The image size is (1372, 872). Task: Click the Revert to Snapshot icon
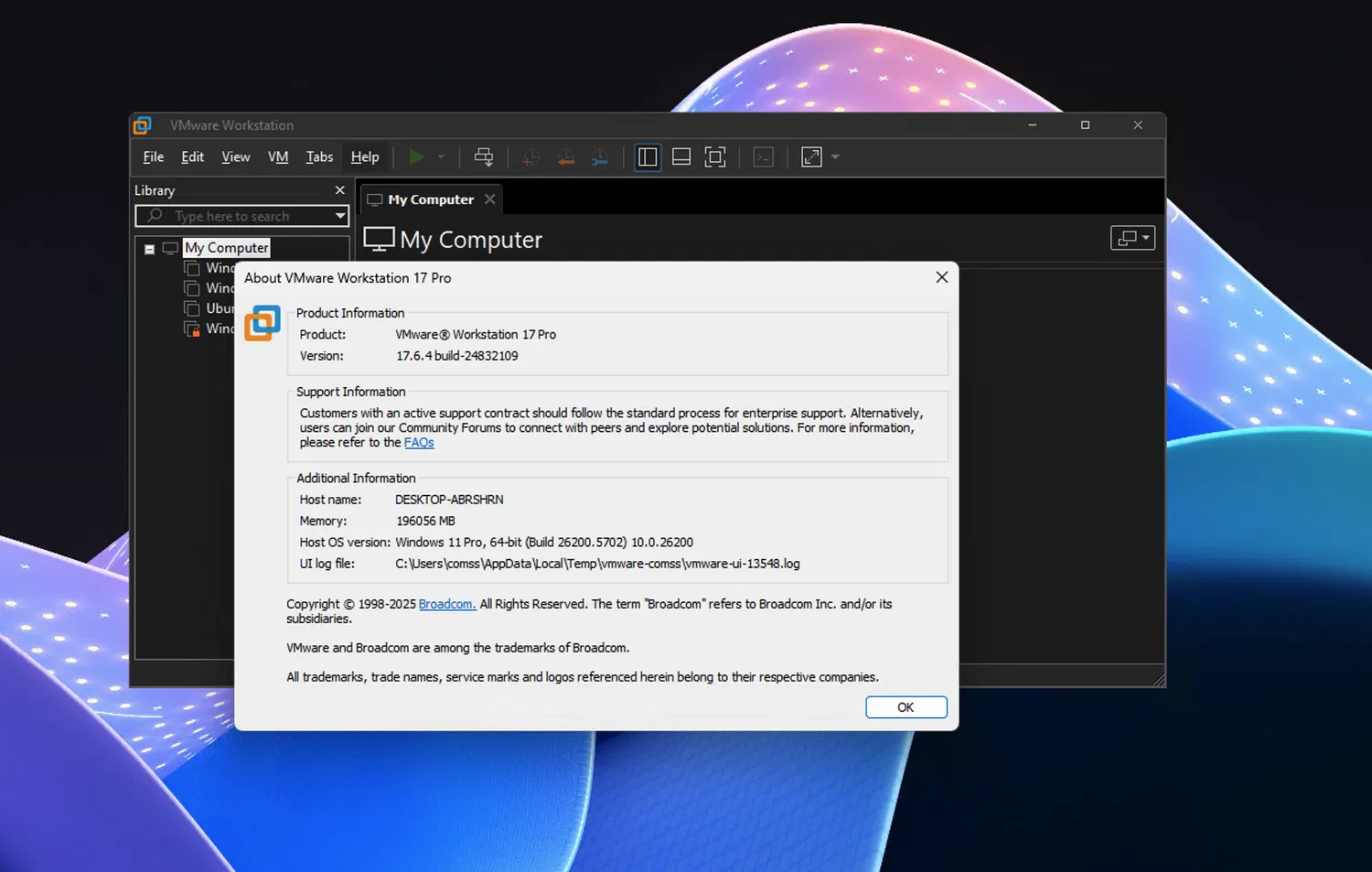[x=566, y=157]
